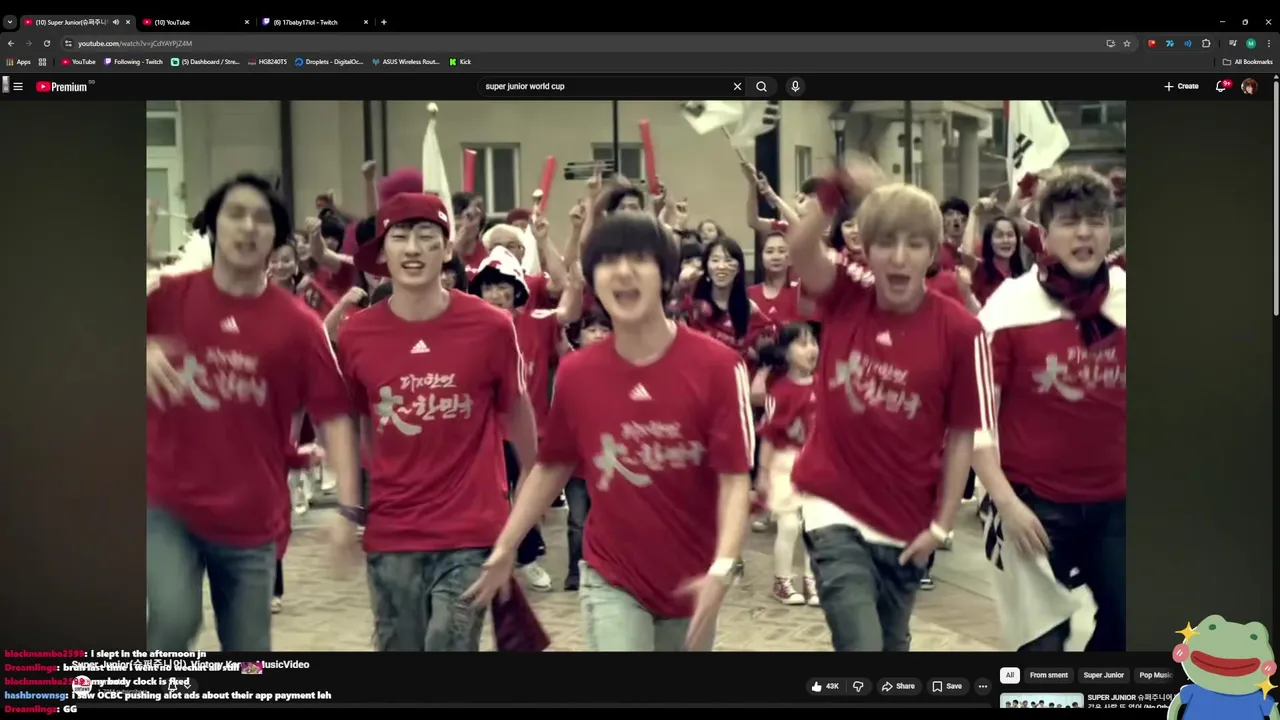Click the Create button

[x=1181, y=86]
